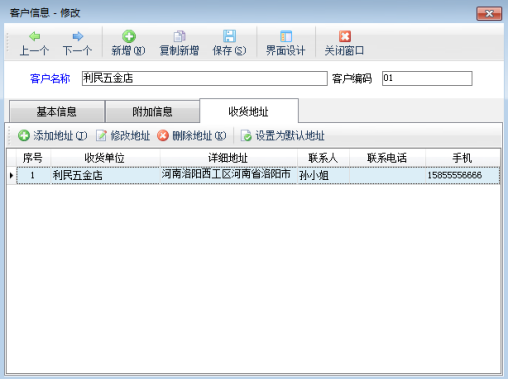Click the red 关闭窗口 icon
This screenshot has width=508, height=380.
345,36
